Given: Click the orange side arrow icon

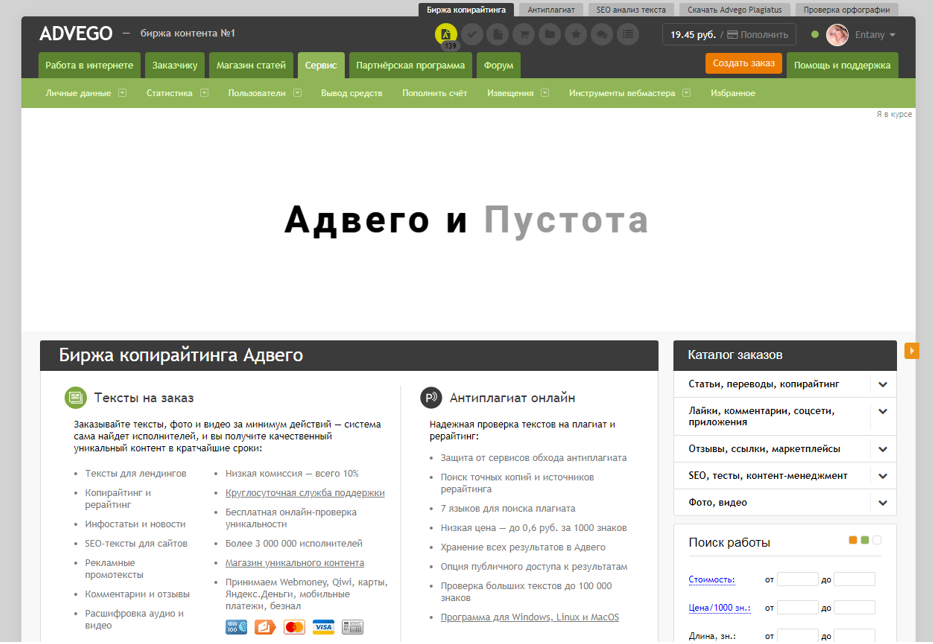Looking at the screenshot, I should pyautogui.click(x=911, y=351).
